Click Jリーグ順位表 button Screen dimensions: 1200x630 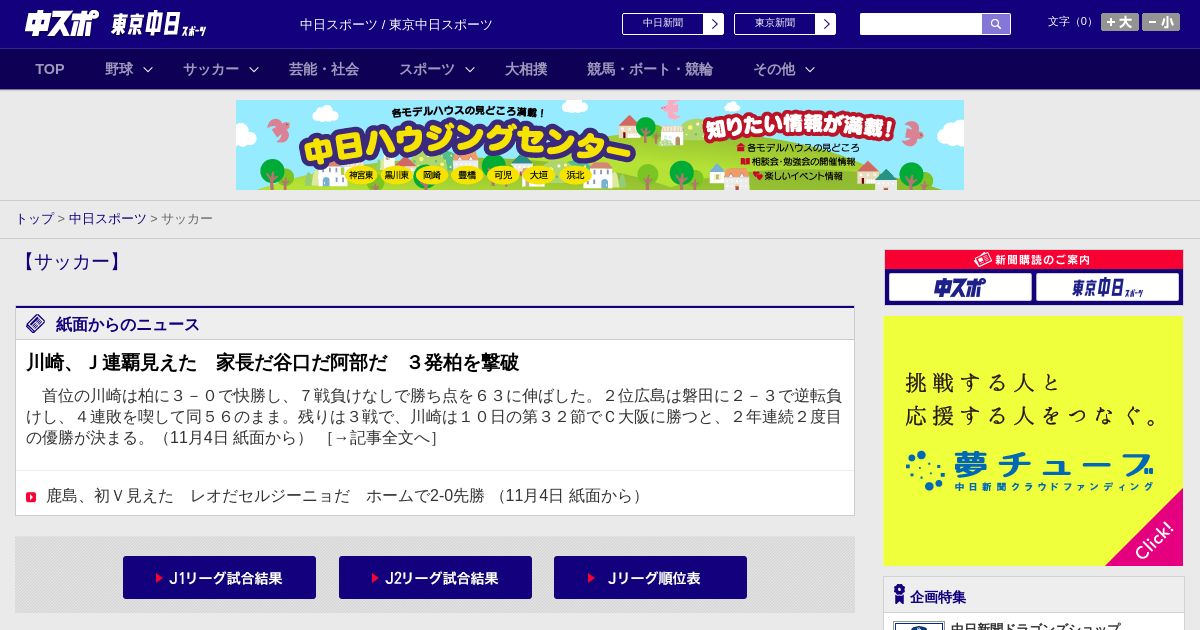tap(650, 578)
